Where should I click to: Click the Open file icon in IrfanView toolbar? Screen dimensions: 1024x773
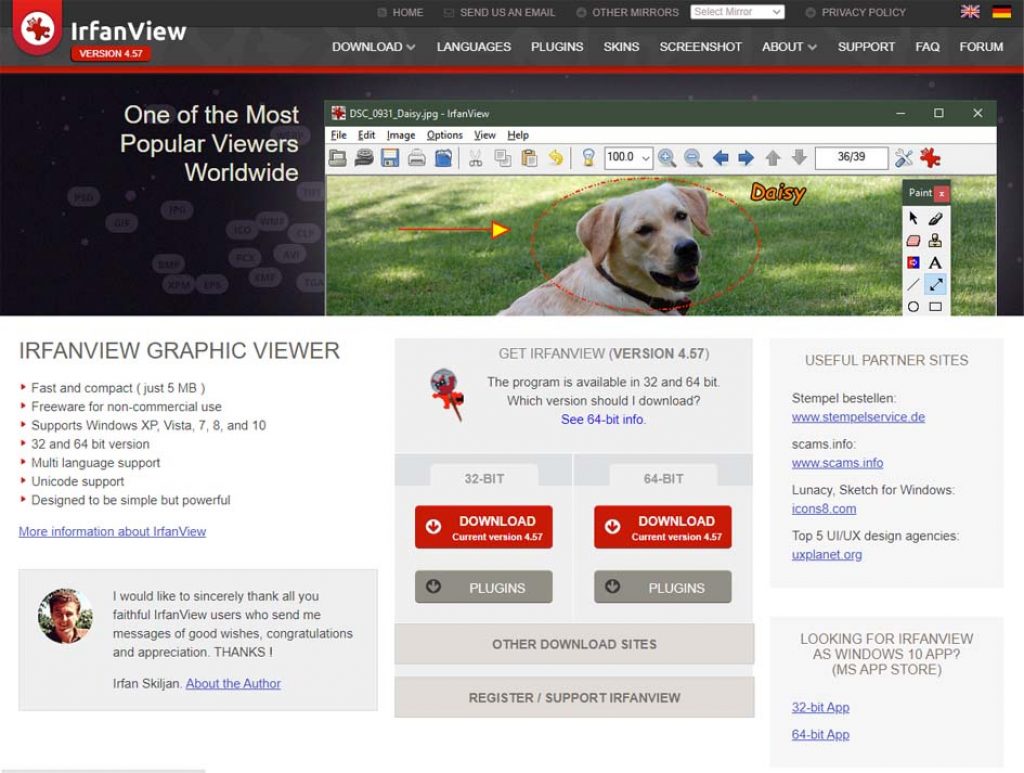point(338,158)
